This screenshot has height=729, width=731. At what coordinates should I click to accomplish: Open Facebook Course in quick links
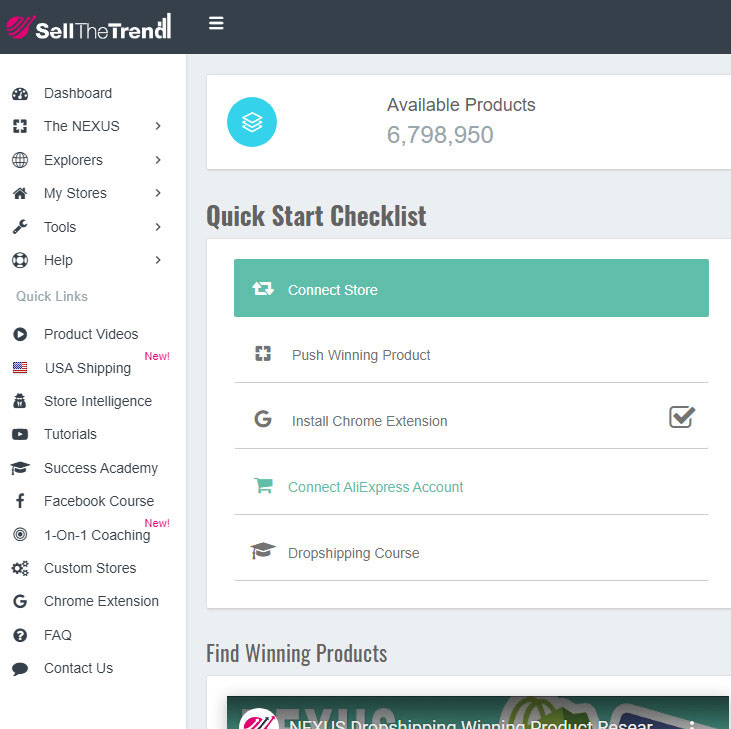click(x=98, y=501)
